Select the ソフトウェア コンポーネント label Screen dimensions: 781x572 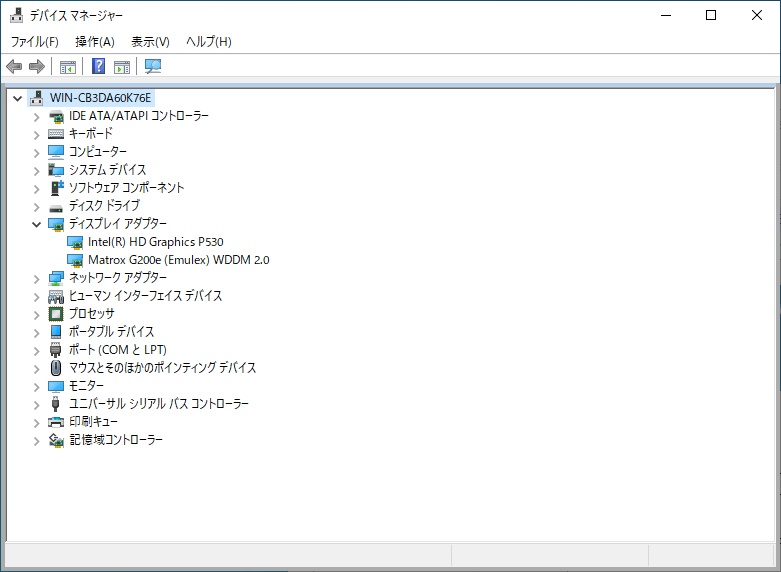click(127, 188)
